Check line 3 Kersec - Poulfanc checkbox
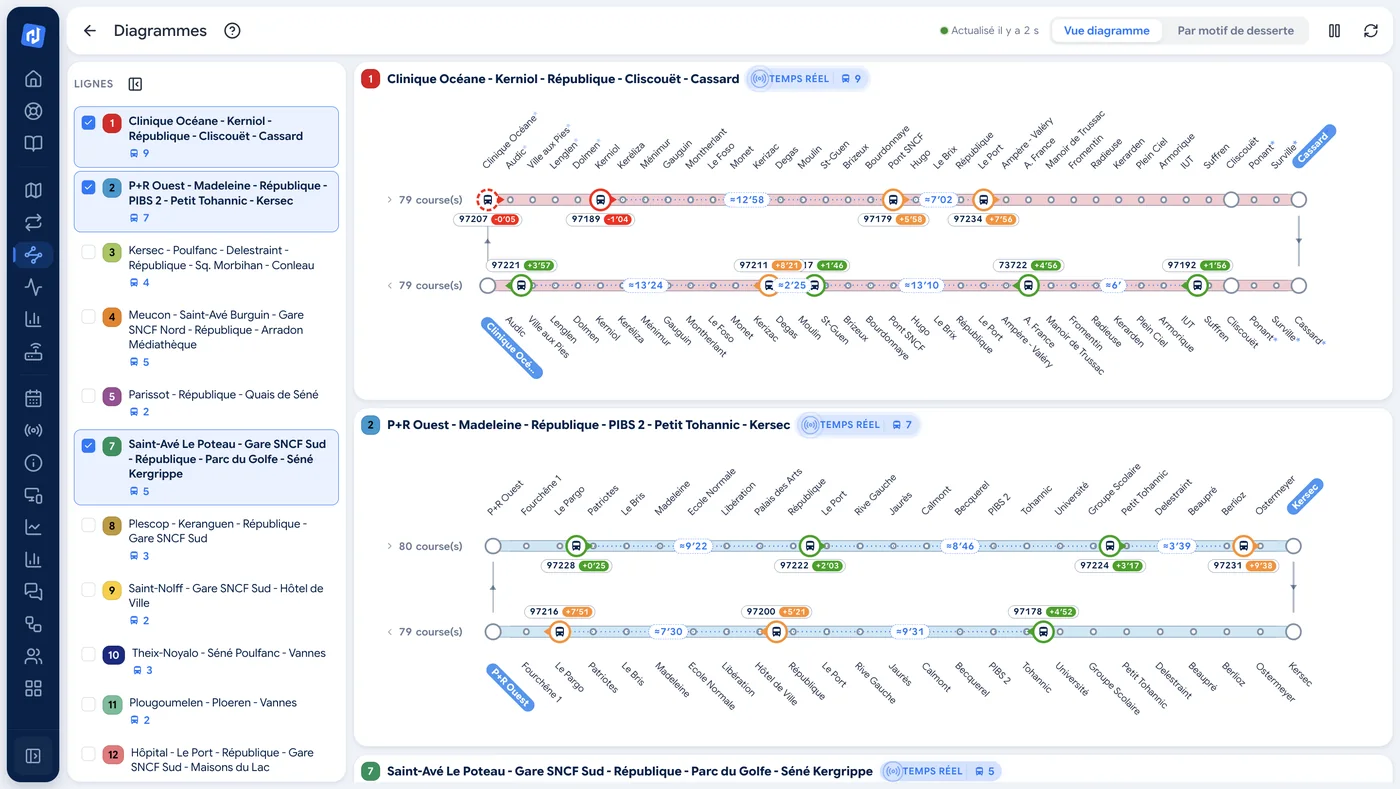The width and height of the screenshot is (1400, 789). (89, 252)
